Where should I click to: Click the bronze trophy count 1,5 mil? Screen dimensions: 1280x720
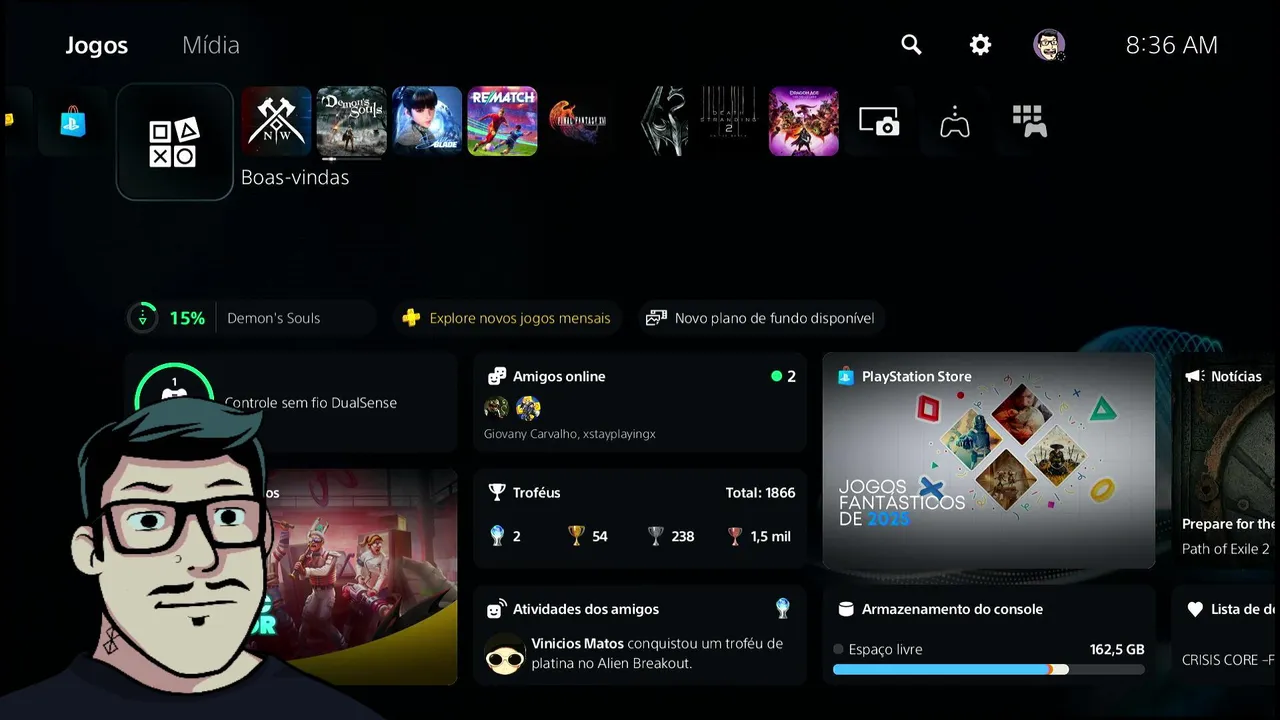pos(759,536)
